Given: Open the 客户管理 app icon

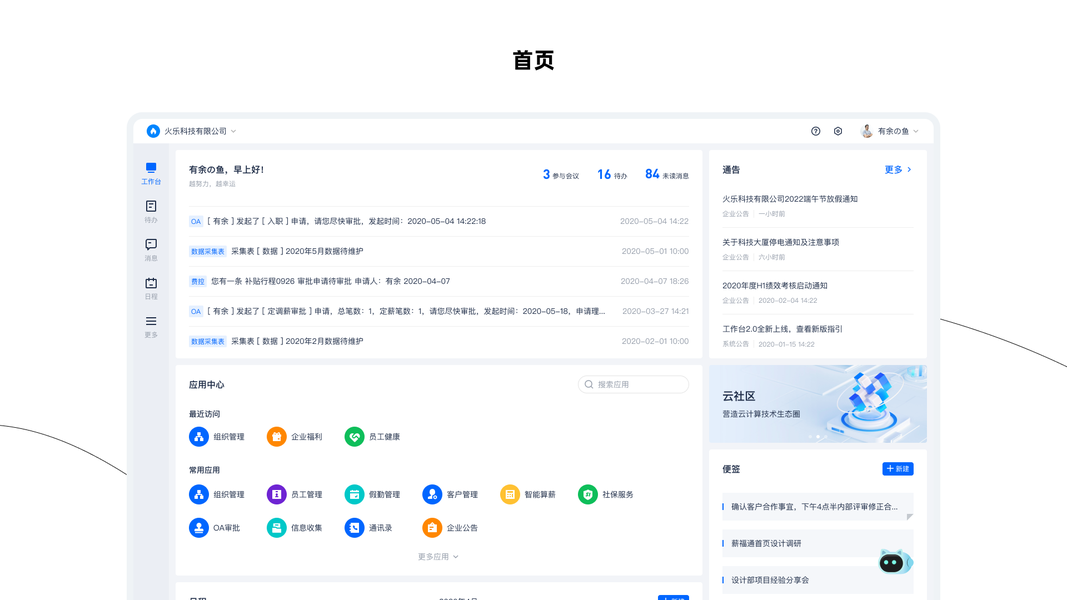Looking at the screenshot, I should pos(432,495).
